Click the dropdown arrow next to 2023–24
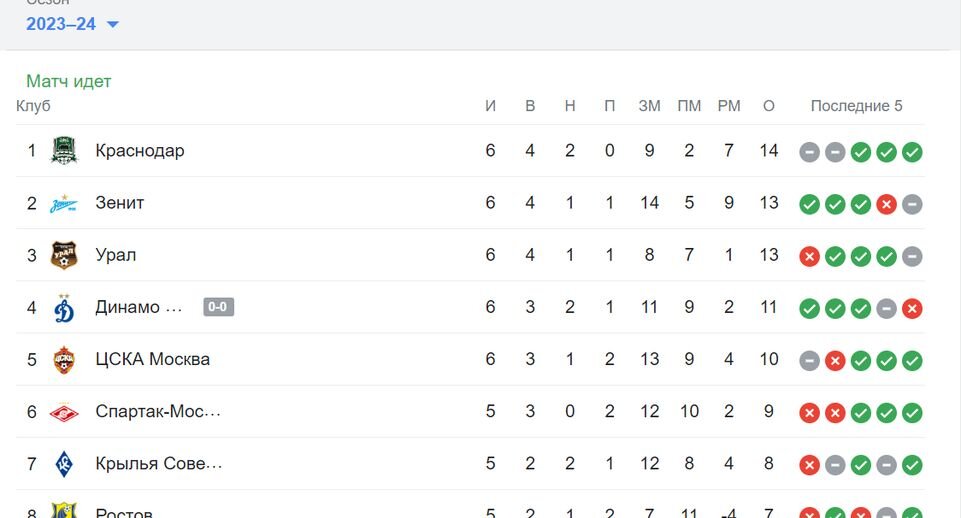Screen dimensions: 961x518 pyautogui.click(x=113, y=25)
